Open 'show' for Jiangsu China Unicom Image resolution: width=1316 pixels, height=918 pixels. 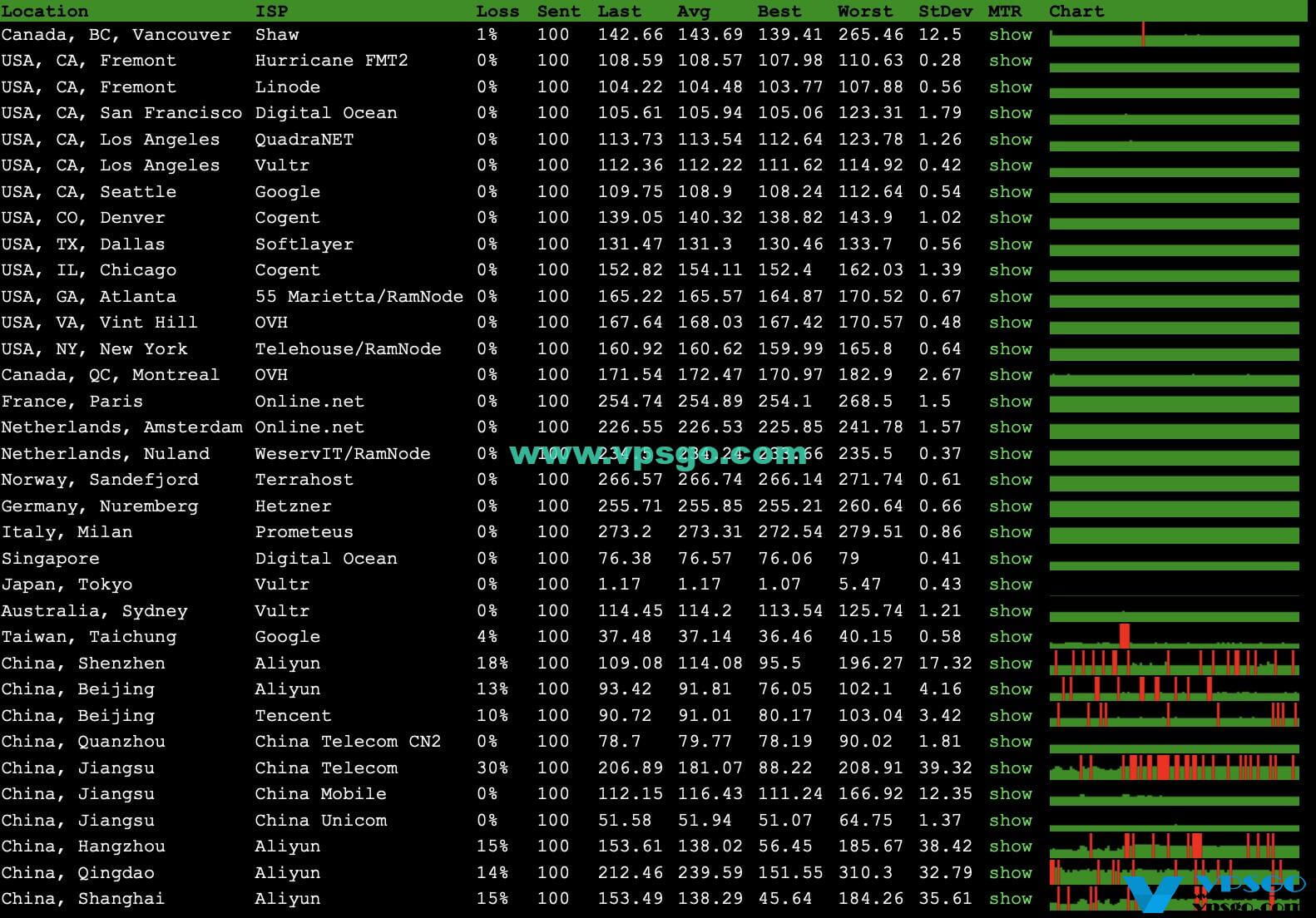click(1010, 821)
